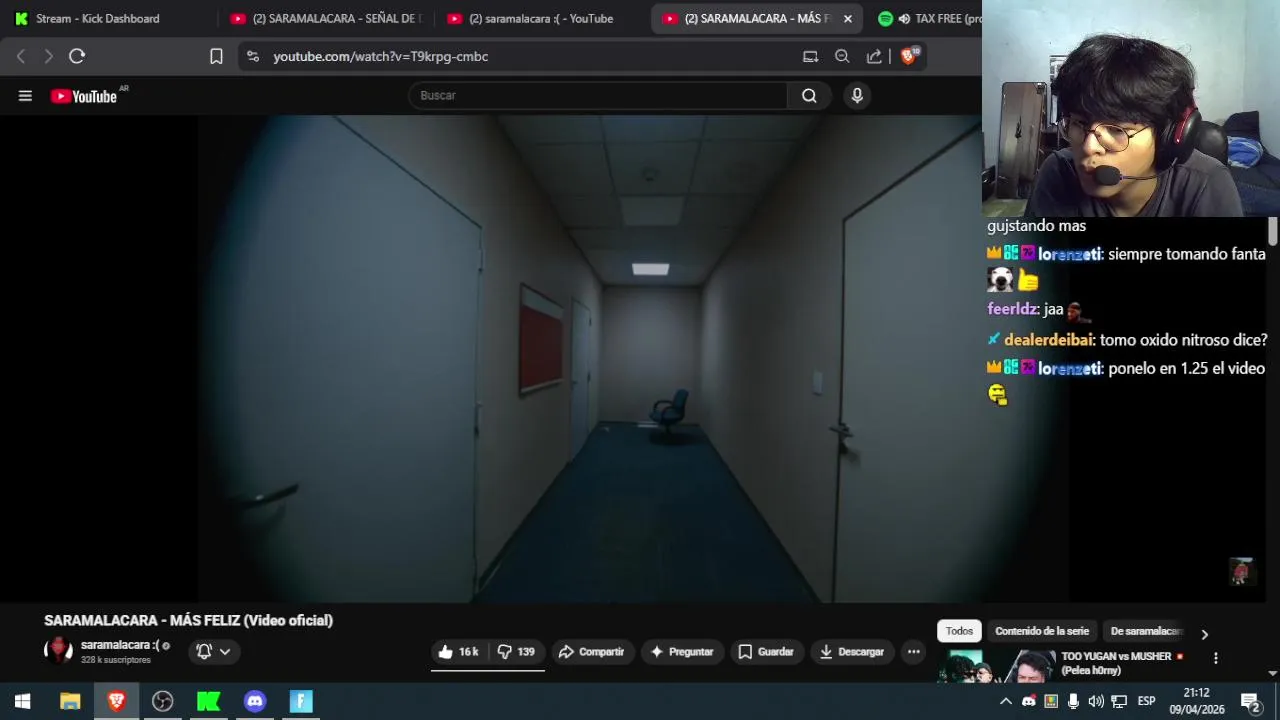Open the YouTube guide hamburger menu
1280x720 pixels.
25,96
